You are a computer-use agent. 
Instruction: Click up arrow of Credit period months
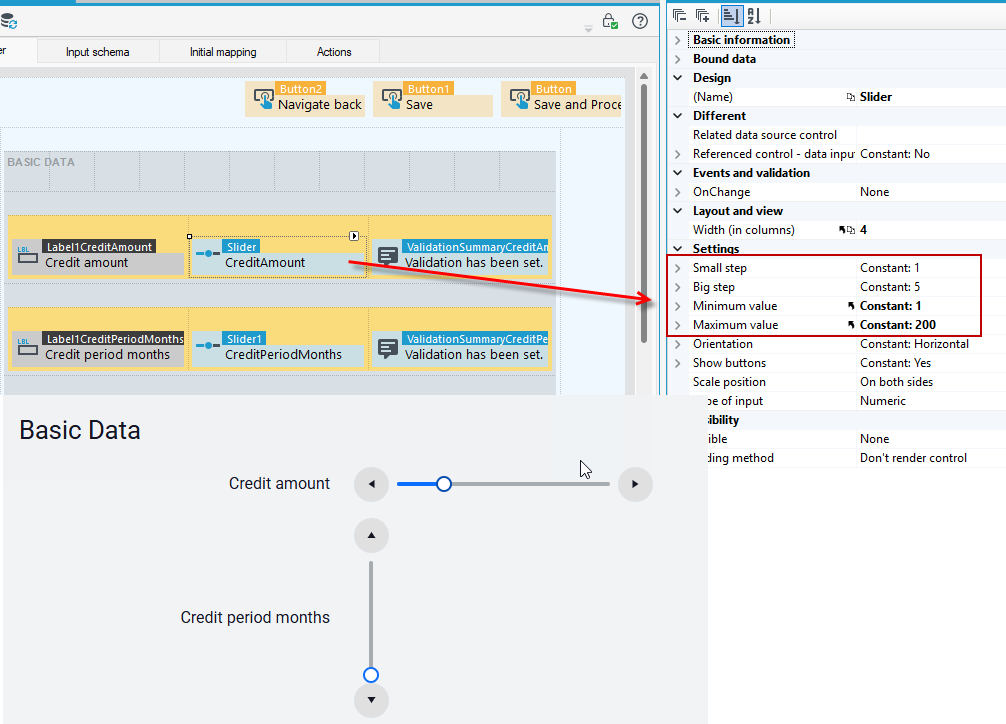coord(371,535)
